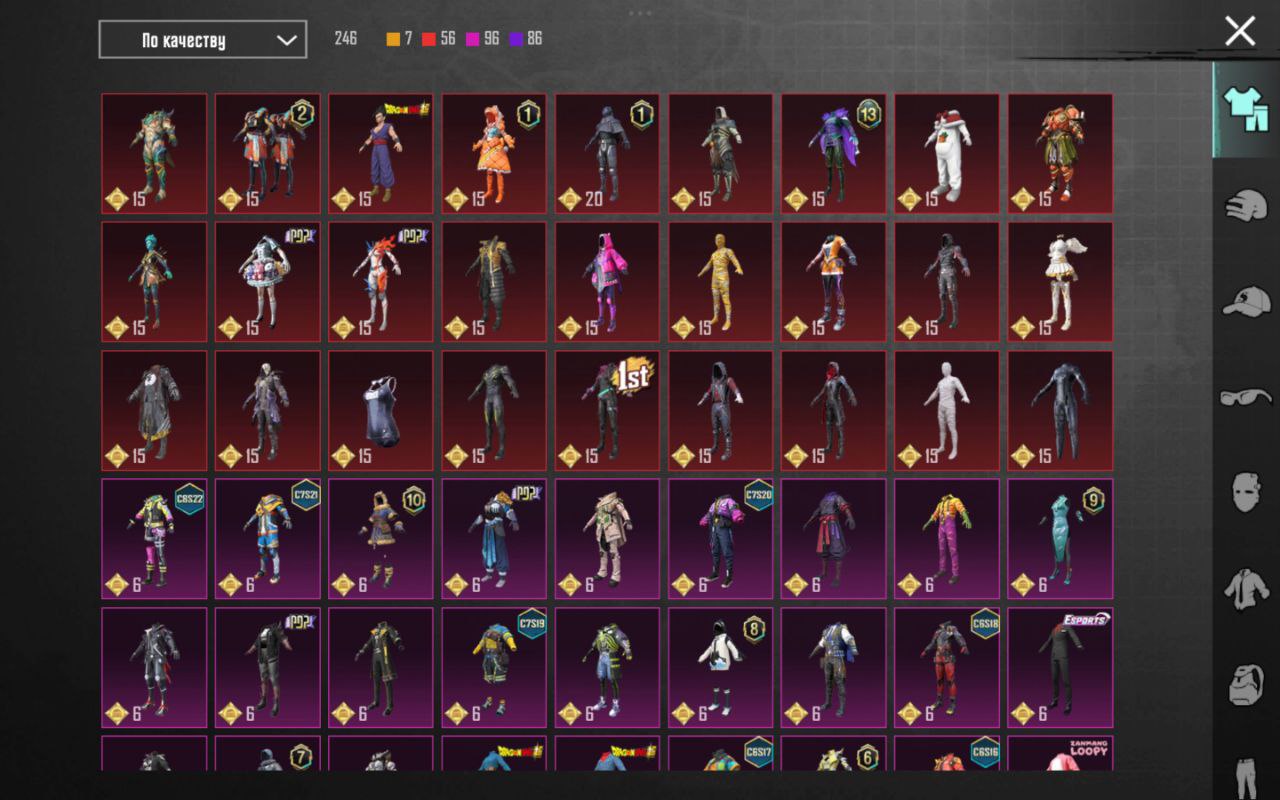Select the outfit with the '1st' badge

click(607, 410)
